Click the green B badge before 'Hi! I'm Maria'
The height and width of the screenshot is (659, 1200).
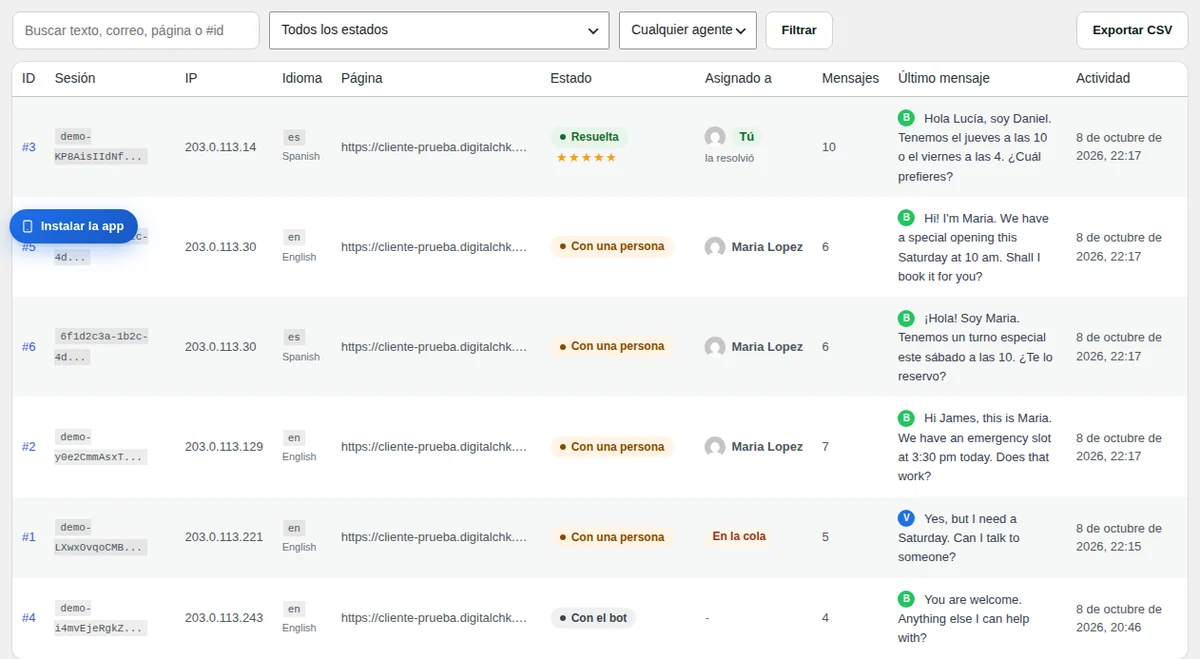(x=906, y=217)
